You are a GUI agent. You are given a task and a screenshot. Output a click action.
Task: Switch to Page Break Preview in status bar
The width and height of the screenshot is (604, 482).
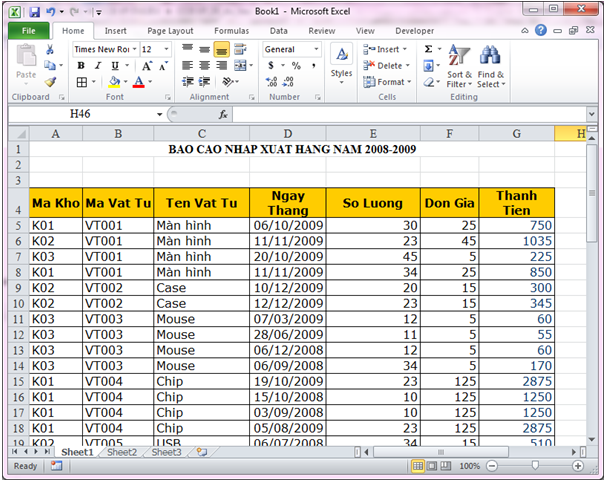[445, 466]
